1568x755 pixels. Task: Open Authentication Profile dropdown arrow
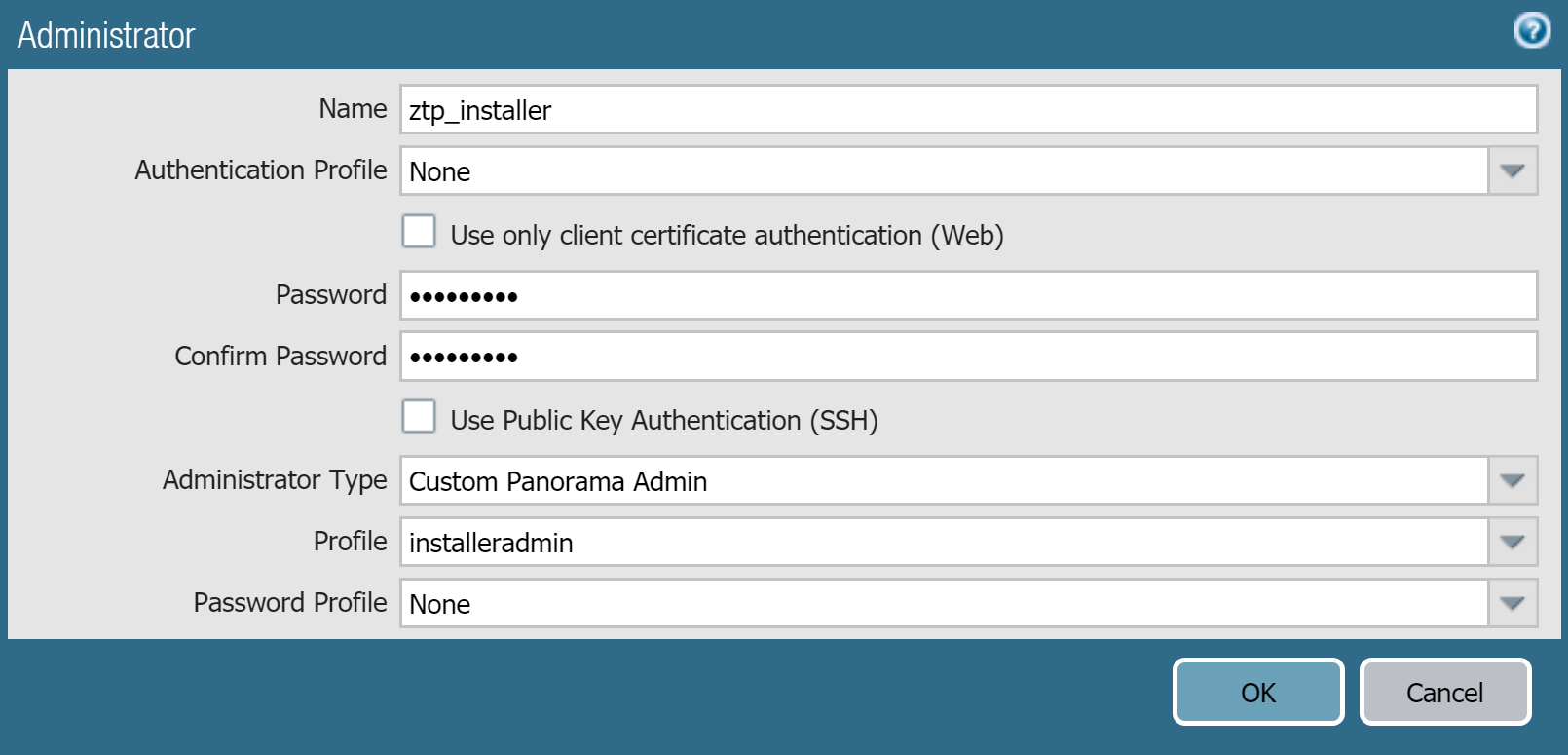pyautogui.click(x=1512, y=171)
